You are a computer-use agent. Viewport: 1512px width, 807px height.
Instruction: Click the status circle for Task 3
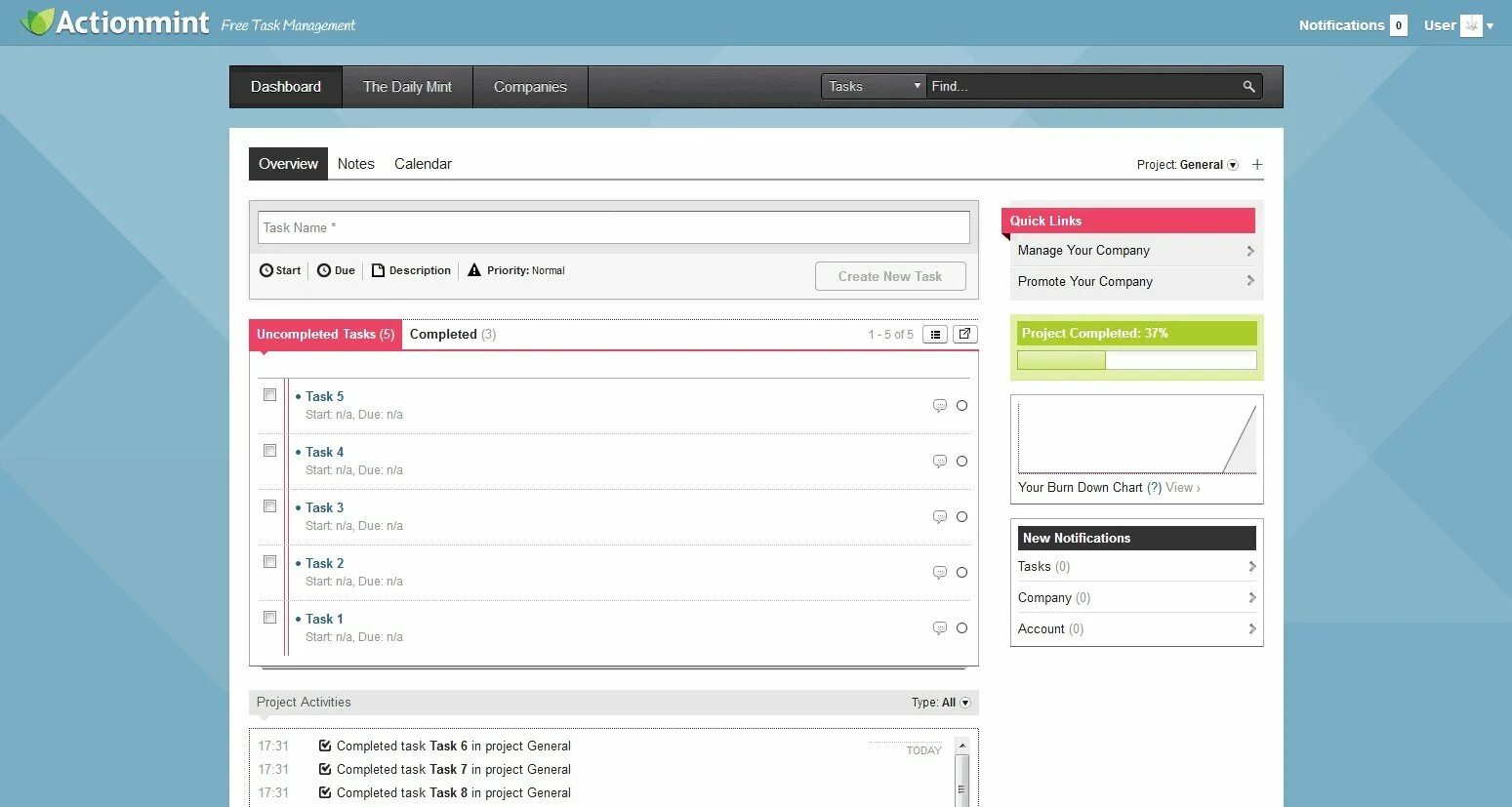coord(961,517)
